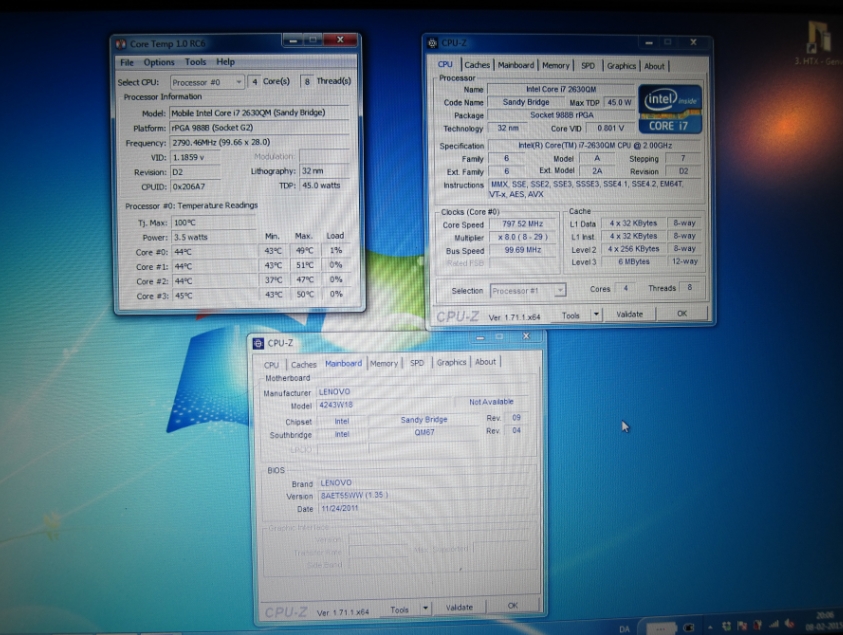Click BIOS Date value '11/24/2011'
Viewport: 843px width, 635px height.
(x=423, y=509)
